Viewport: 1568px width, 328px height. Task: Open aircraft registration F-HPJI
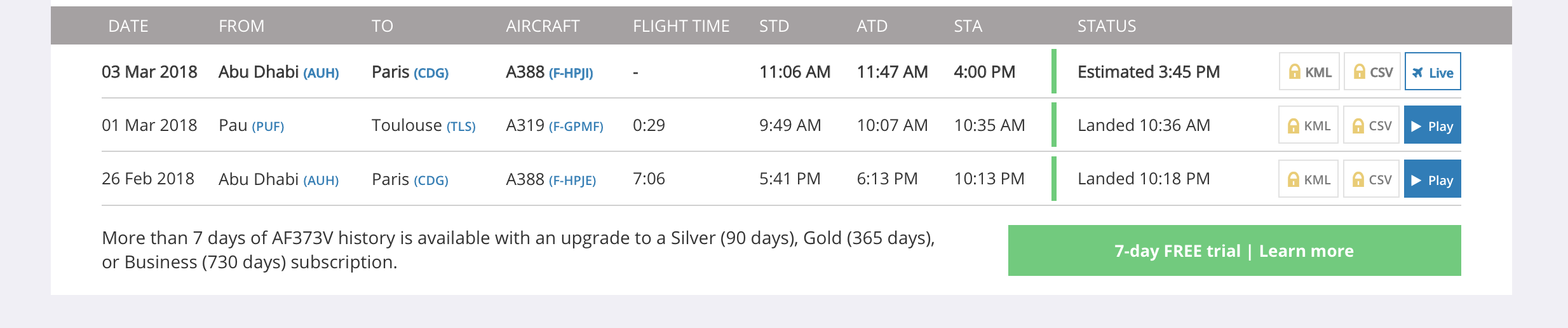571,73
